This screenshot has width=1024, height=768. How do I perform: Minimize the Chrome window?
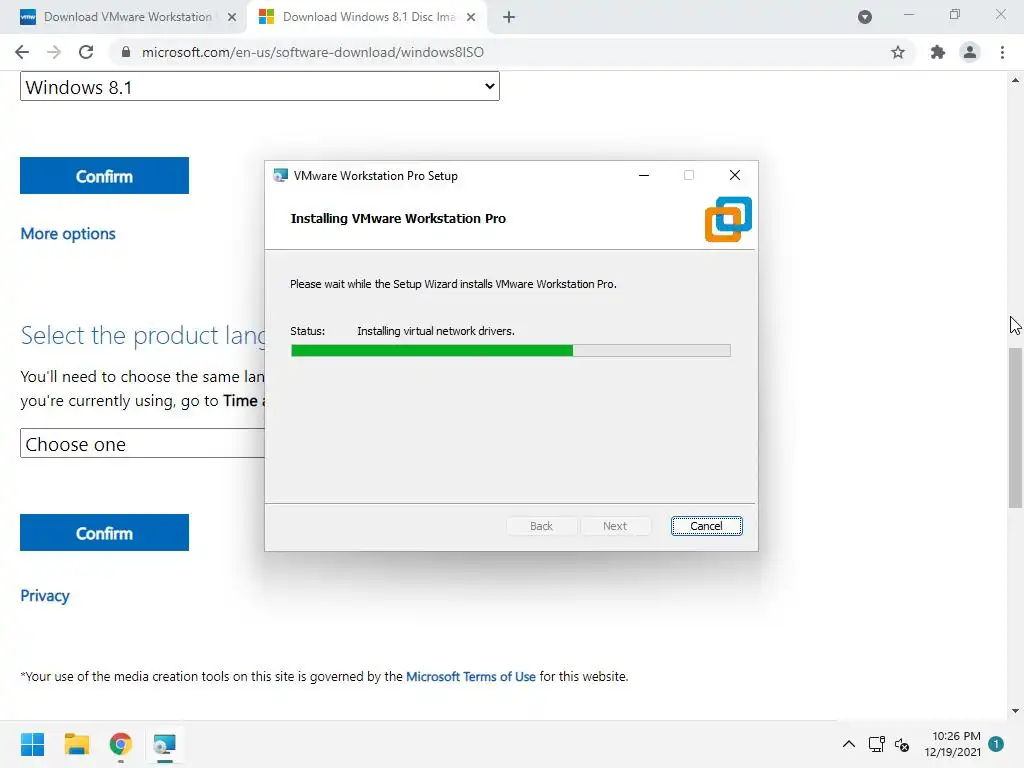[908, 14]
